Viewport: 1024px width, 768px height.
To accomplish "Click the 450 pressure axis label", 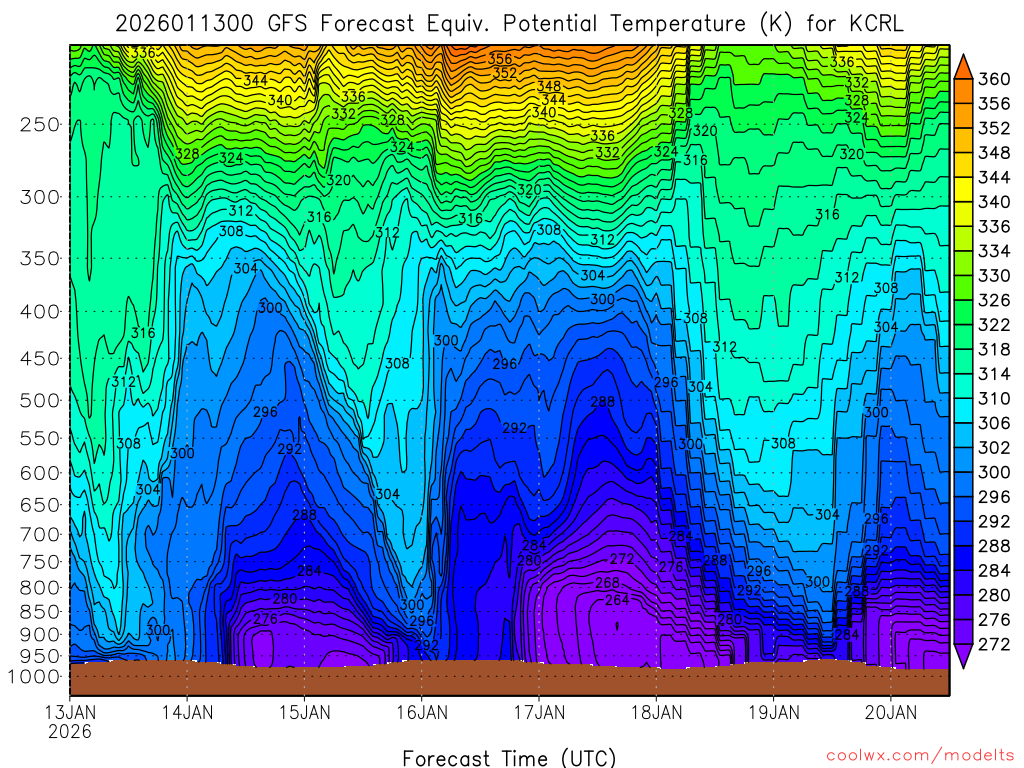I will pos(40,359).
